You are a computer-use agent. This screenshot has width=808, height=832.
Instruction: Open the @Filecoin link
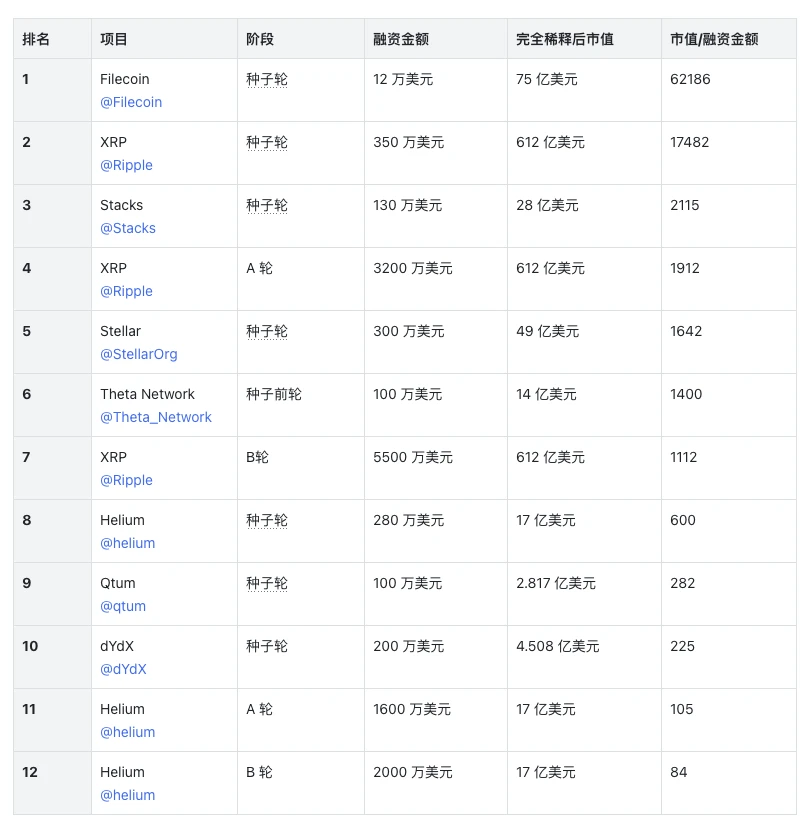131,102
